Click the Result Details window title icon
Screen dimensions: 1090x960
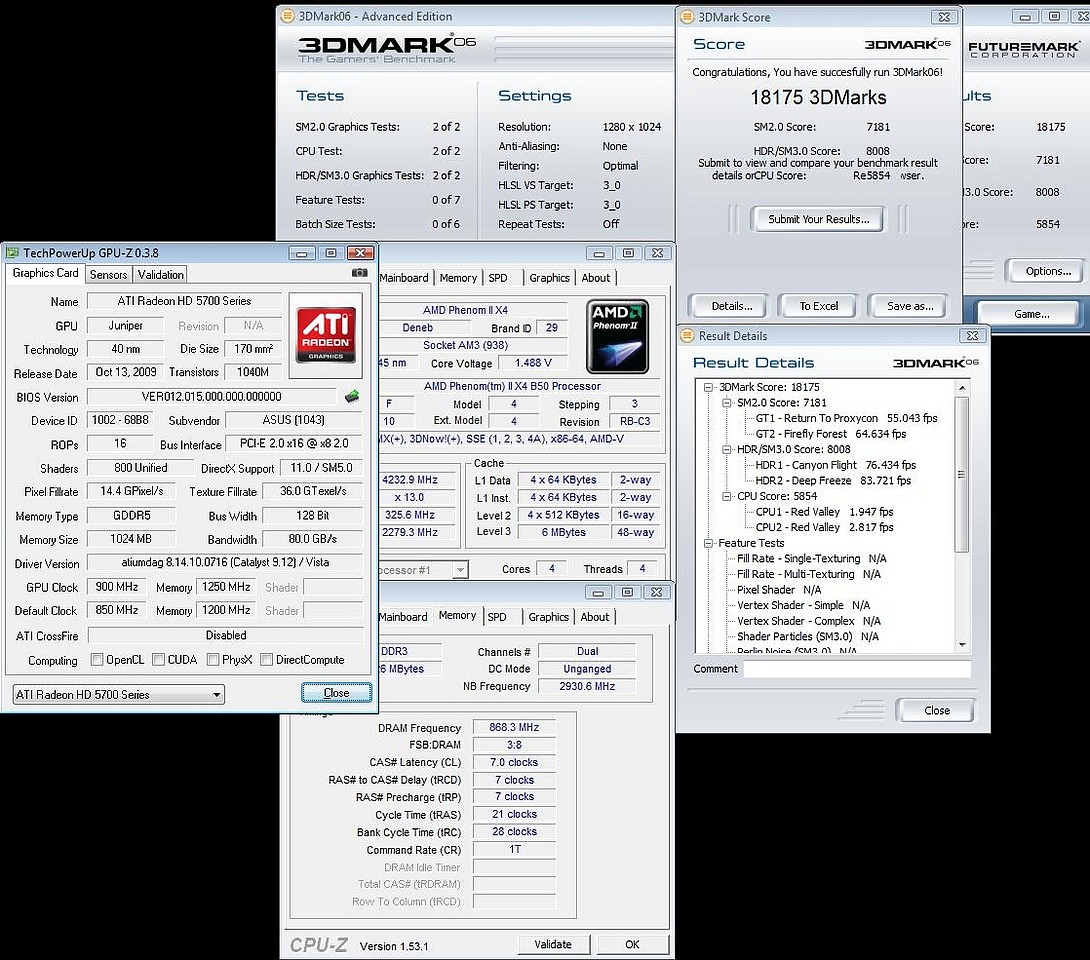(688, 336)
